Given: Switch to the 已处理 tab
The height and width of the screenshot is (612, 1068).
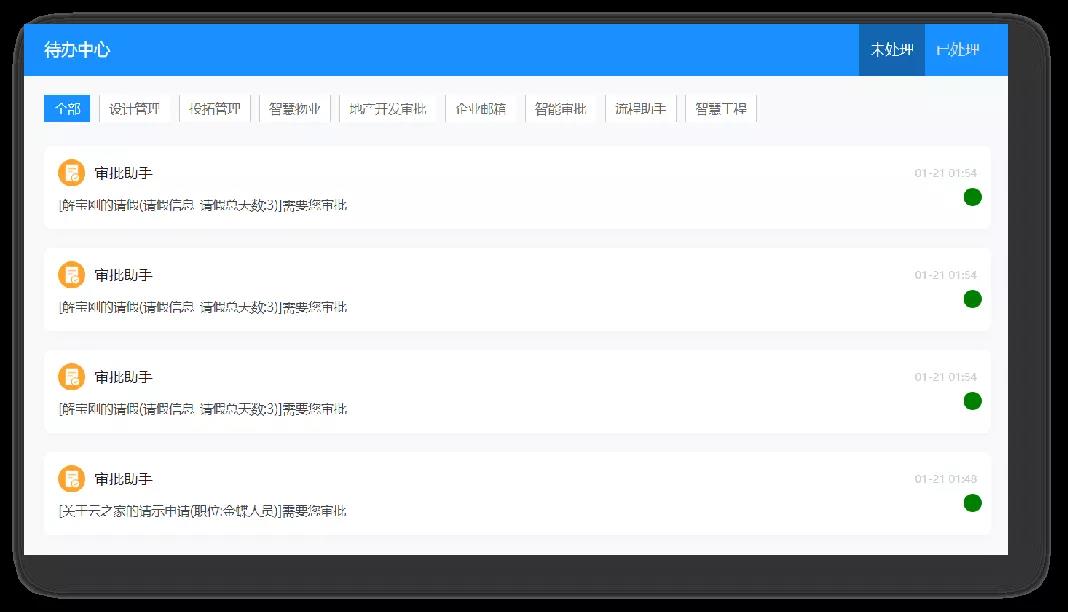Looking at the screenshot, I should (x=958, y=50).
